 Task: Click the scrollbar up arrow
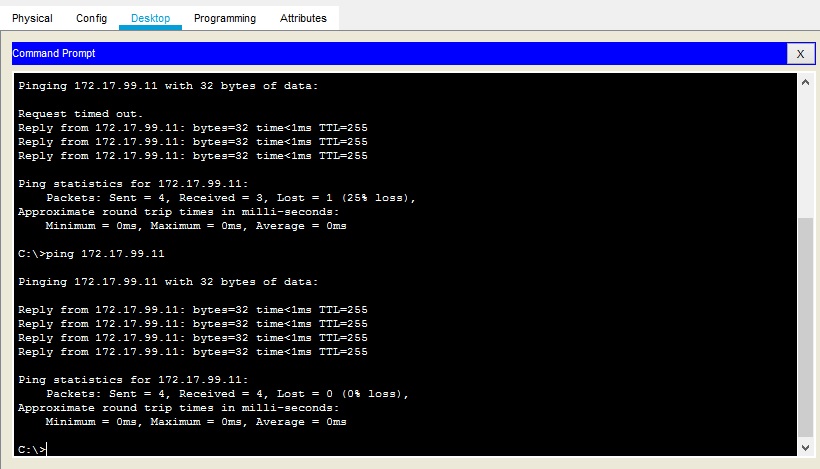click(x=806, y=83)
